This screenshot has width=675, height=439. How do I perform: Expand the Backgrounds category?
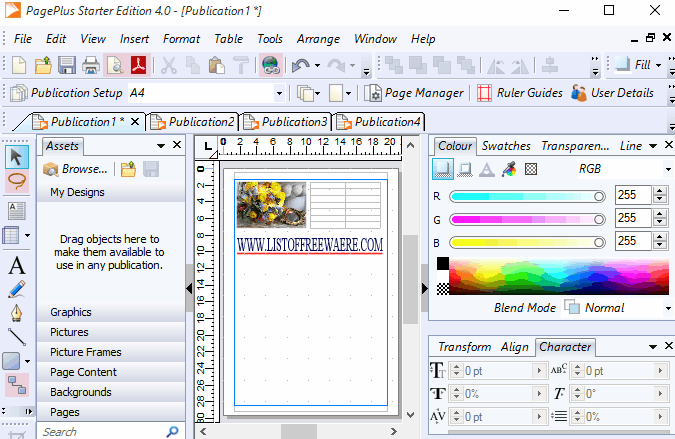point(111,393)
